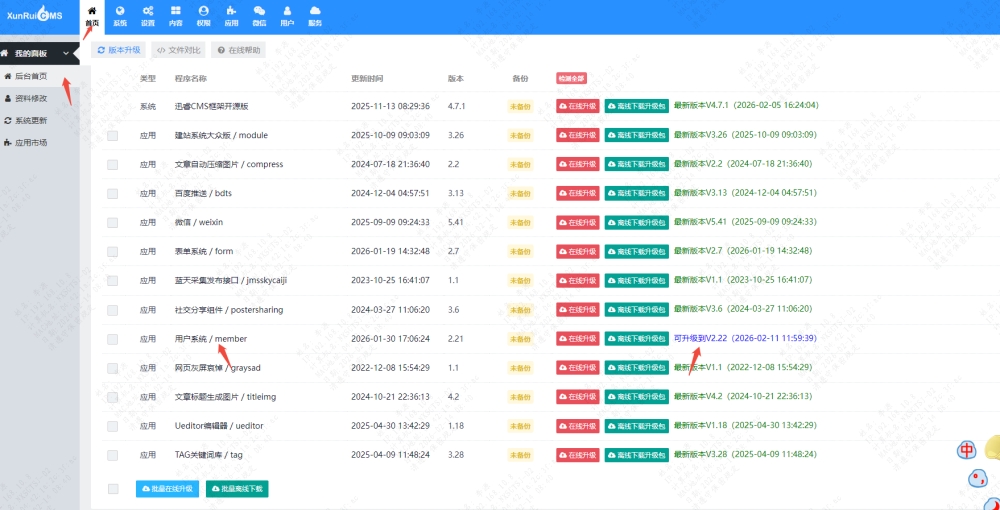The width and height of the screenshot is (1000, 510).
Task: Open the 微信 WeChat icon in top navigation
Action: coord(259,14)
